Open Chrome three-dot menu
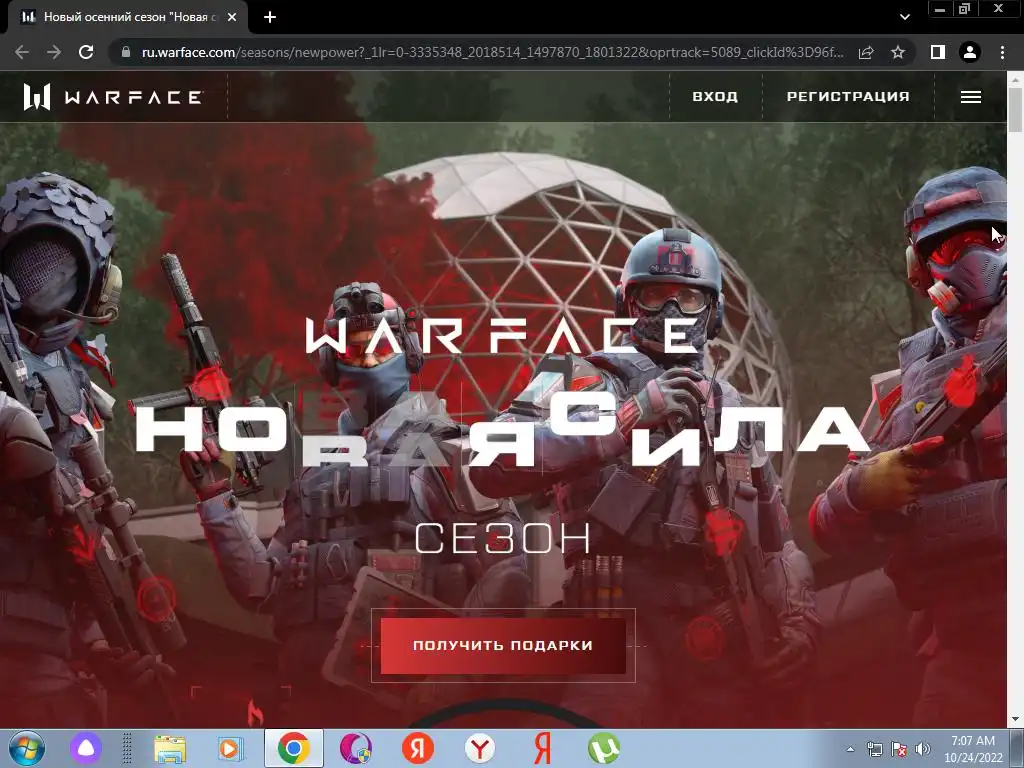The width and height of the screenshot is (1024, 768). pyautogui.click(x=1002, y=52)
